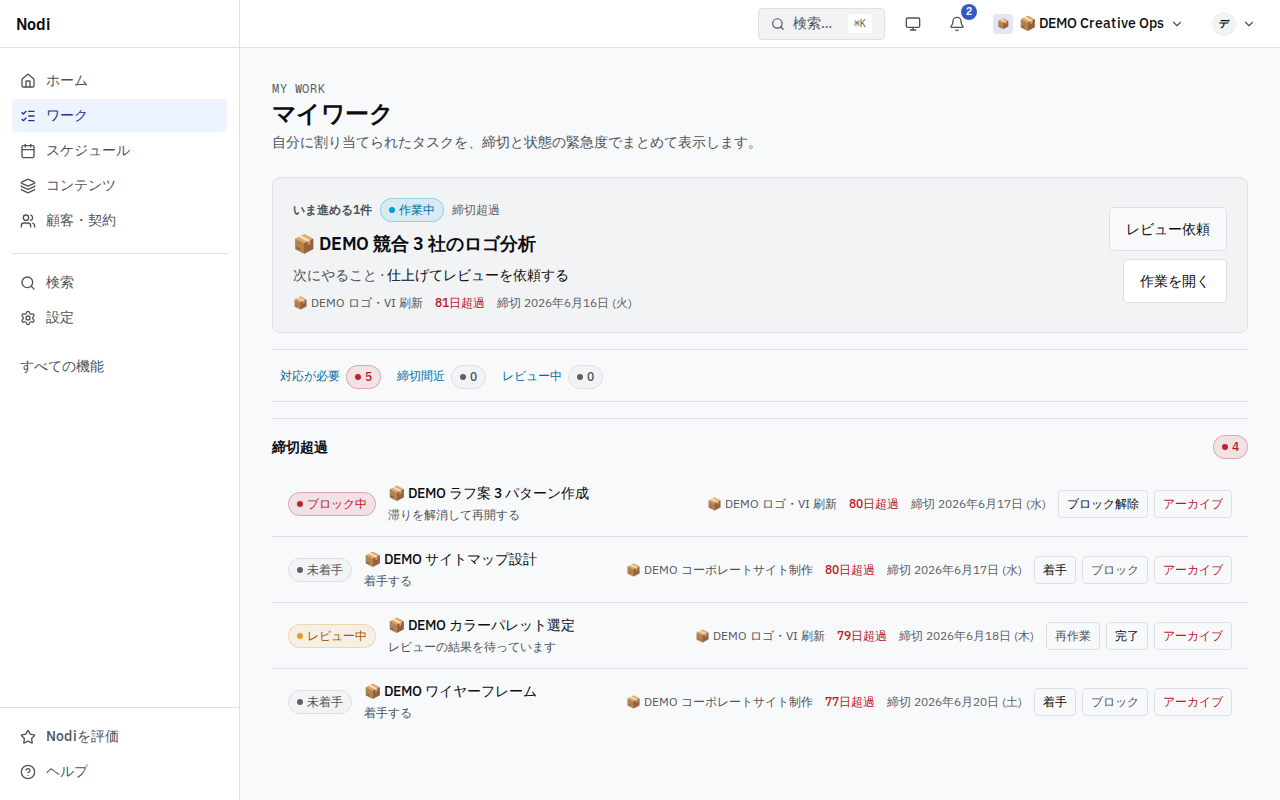Archive the ラフ案 3 パターン作成 task
Screen dimensions: 1280x800
(x=1193, y=504)
